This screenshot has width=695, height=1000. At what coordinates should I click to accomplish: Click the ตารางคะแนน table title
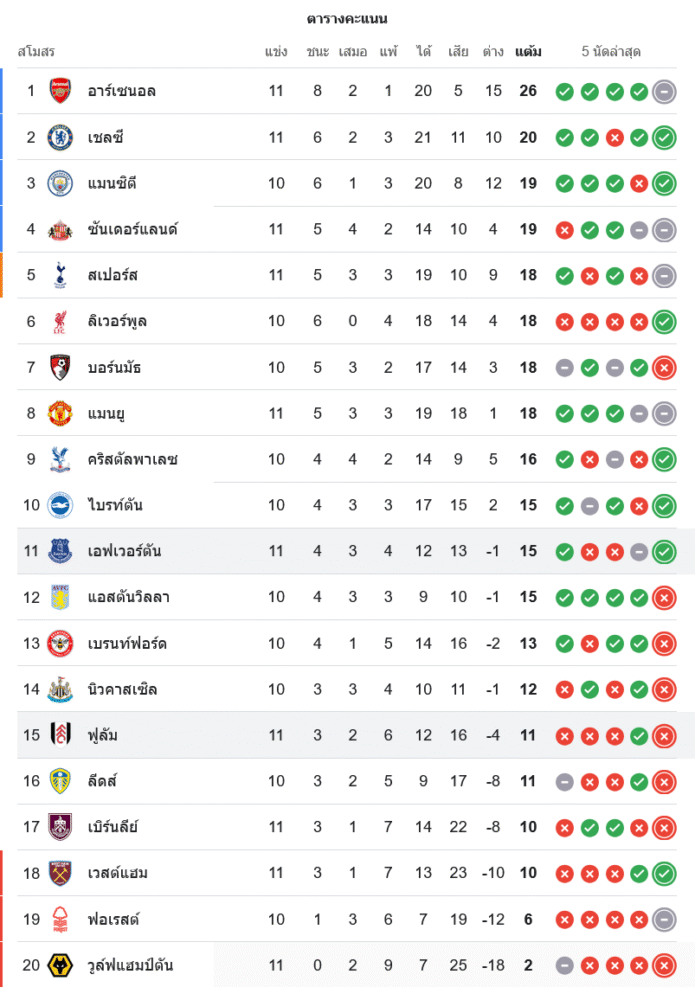click(x=347, y=19)
